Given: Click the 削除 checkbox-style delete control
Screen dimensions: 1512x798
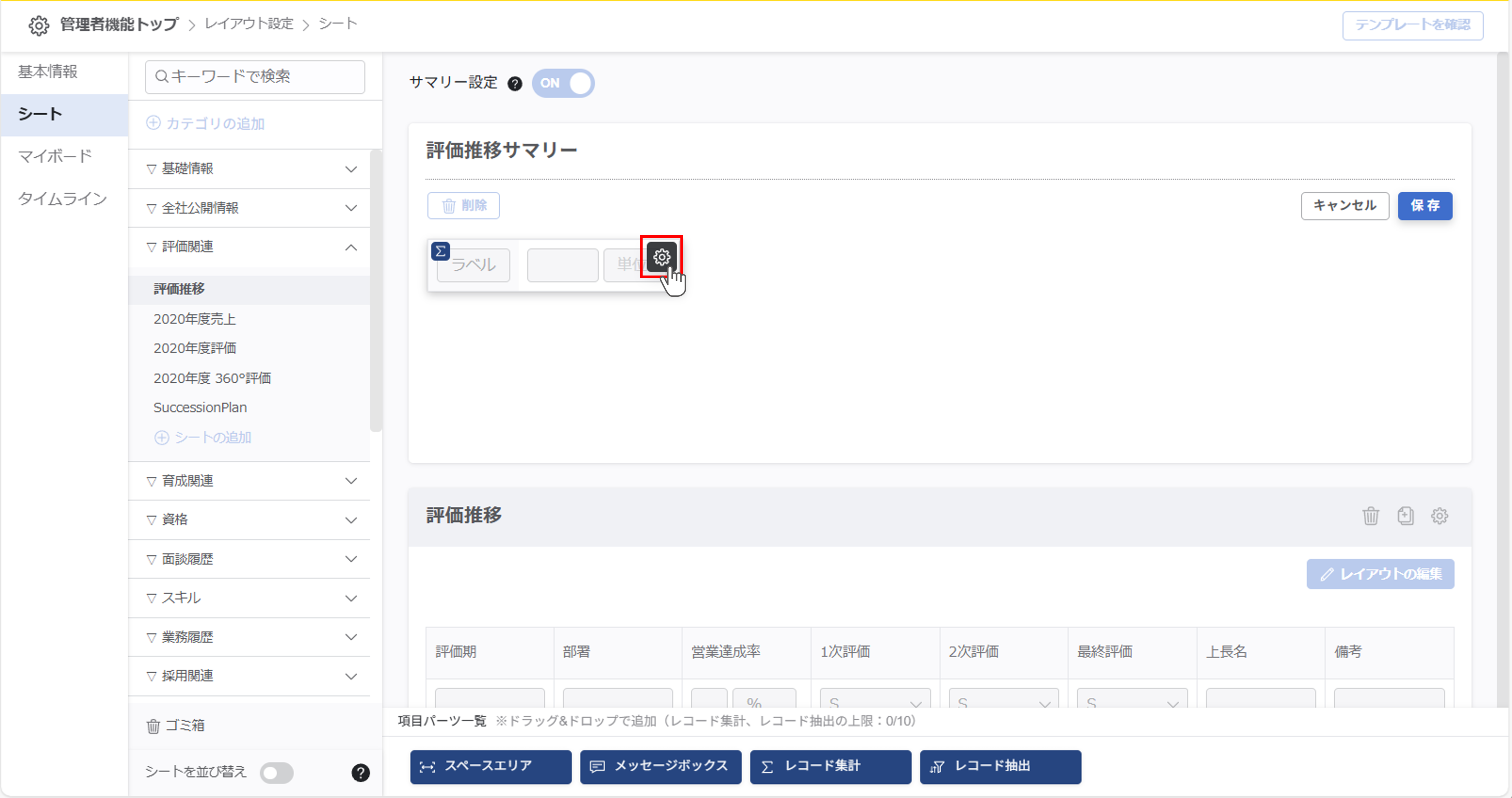Looking at the screenshot, I should 463,205.
